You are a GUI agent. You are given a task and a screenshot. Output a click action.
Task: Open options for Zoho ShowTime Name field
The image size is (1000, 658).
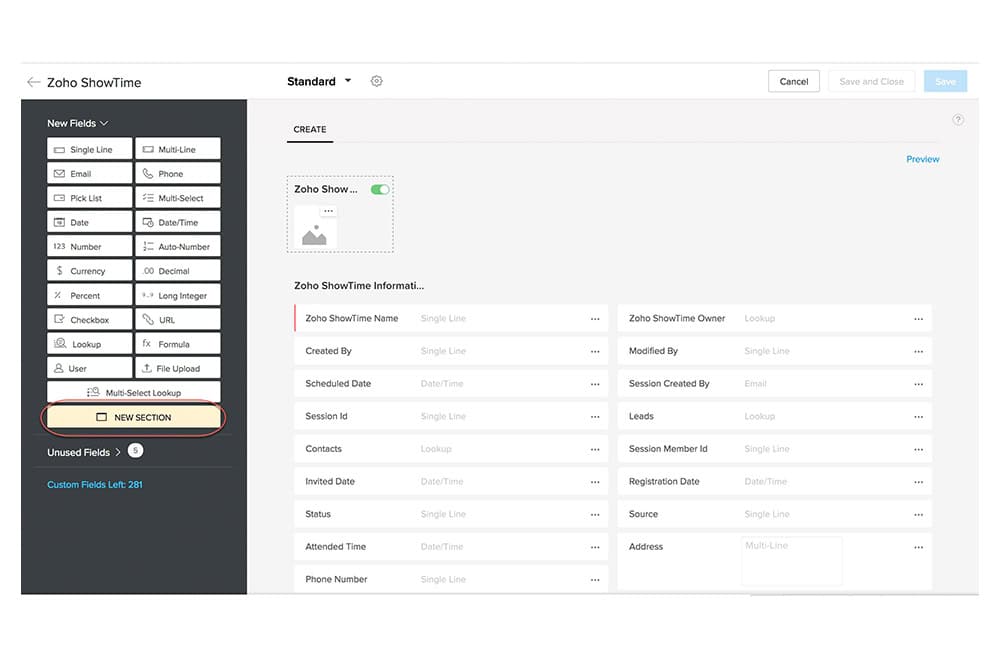(x=595, y=319)
